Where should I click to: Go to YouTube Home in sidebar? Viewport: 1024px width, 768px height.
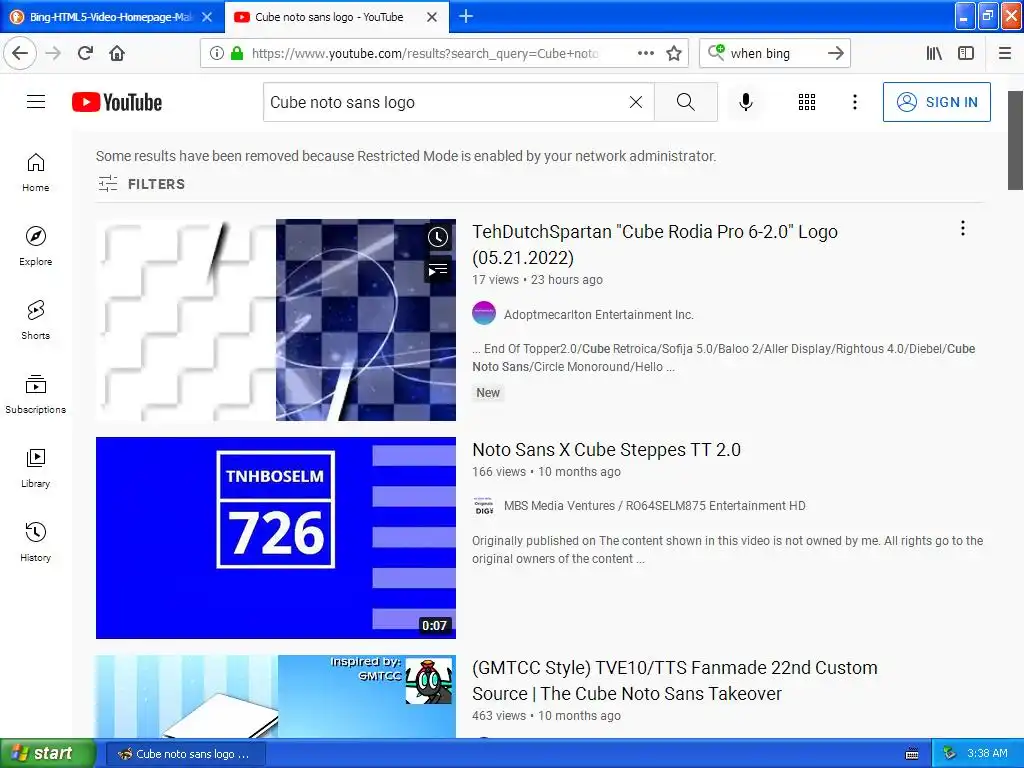(36, 172)
